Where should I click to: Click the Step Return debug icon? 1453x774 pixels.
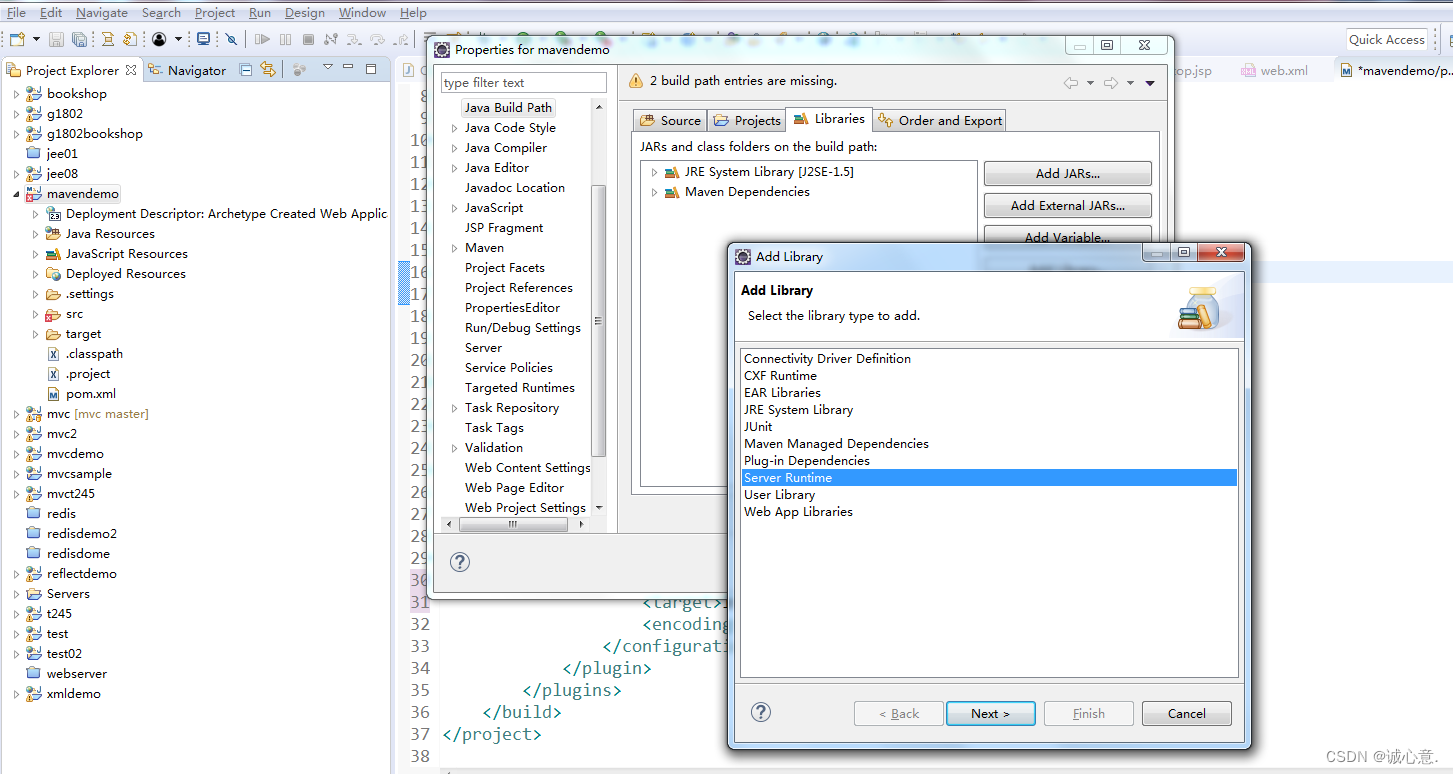400,39
